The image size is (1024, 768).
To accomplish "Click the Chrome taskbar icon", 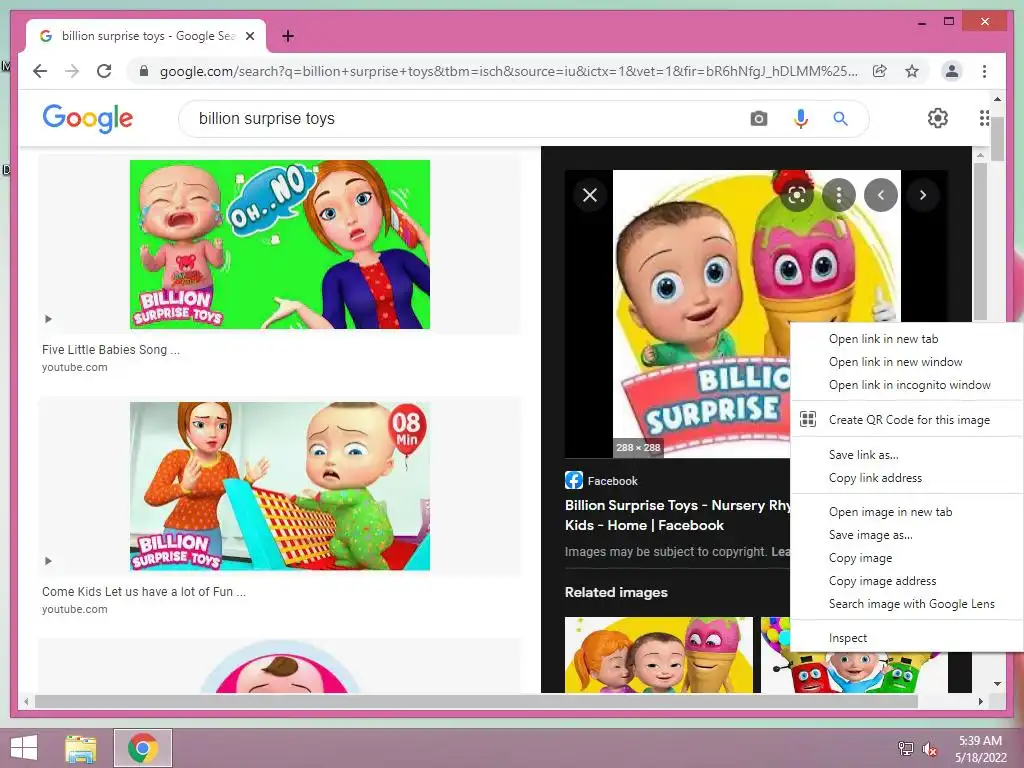I will coord(142,748).
